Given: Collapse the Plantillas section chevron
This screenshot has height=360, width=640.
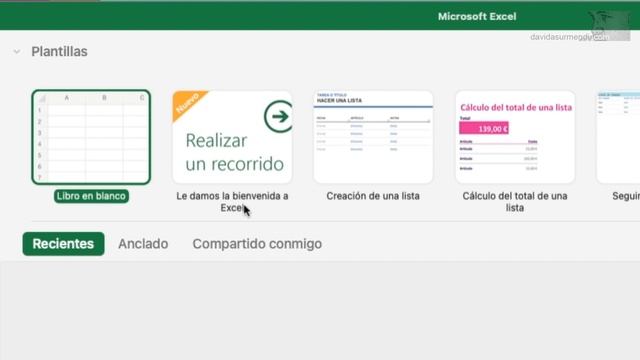Looking at the screenshot, I should tap(17, 52).
